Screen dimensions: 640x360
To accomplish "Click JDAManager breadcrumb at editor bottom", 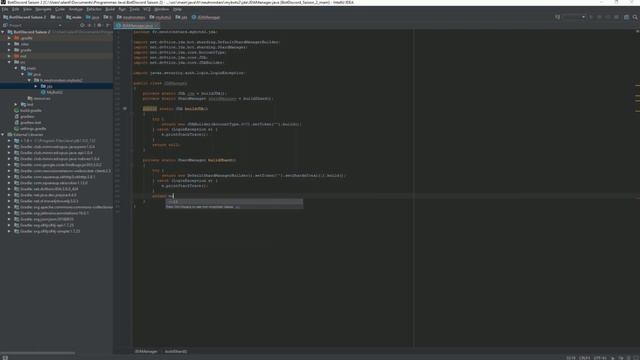I will [146, 351].
